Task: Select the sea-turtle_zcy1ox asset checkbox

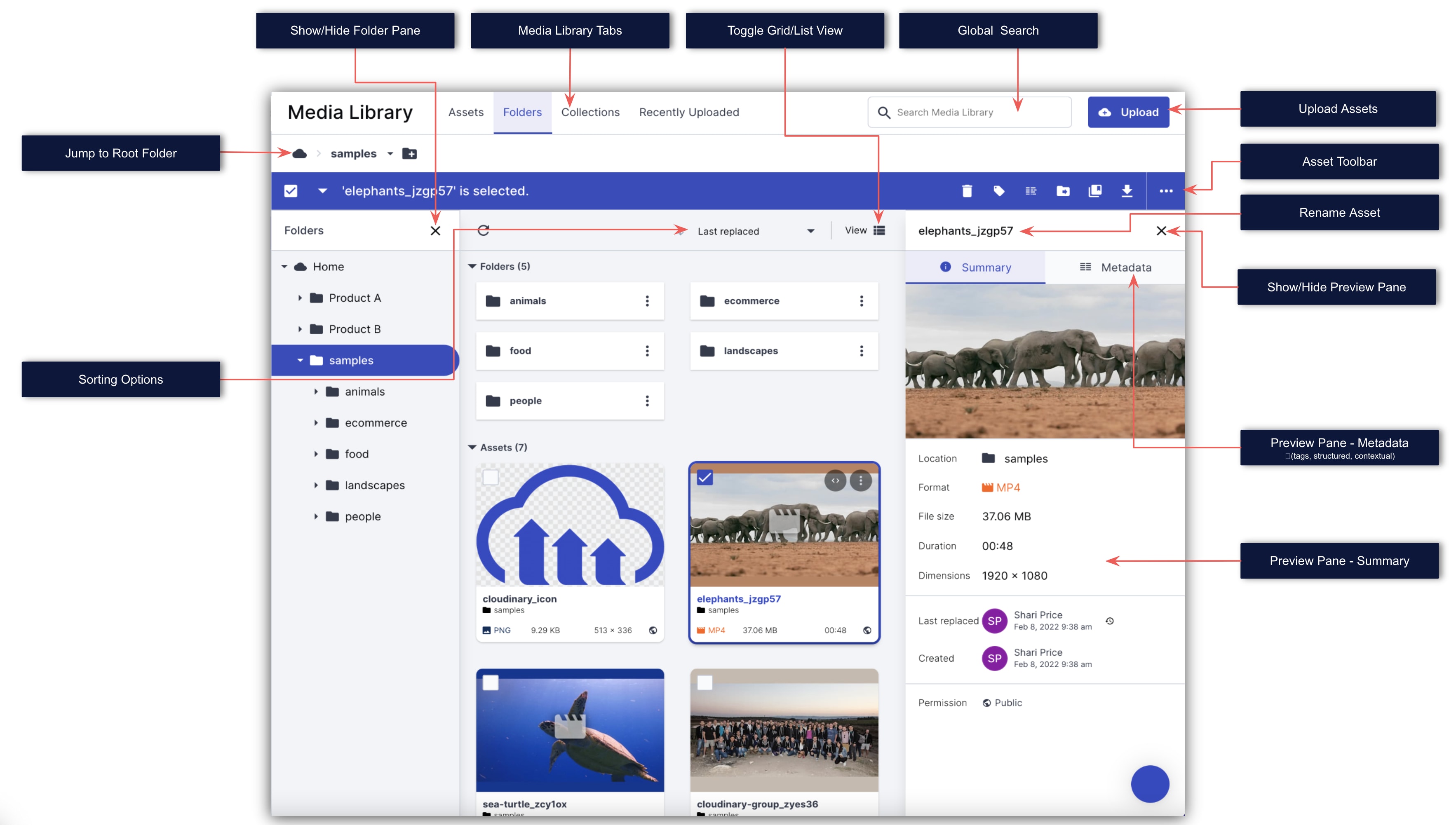Action: tap(490, 683)
